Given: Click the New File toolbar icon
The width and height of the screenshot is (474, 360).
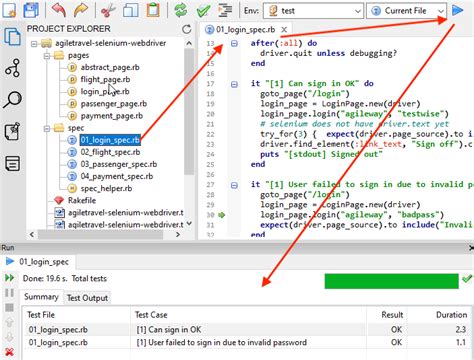Looking at the screenshot, I should (x=9, y=10).
